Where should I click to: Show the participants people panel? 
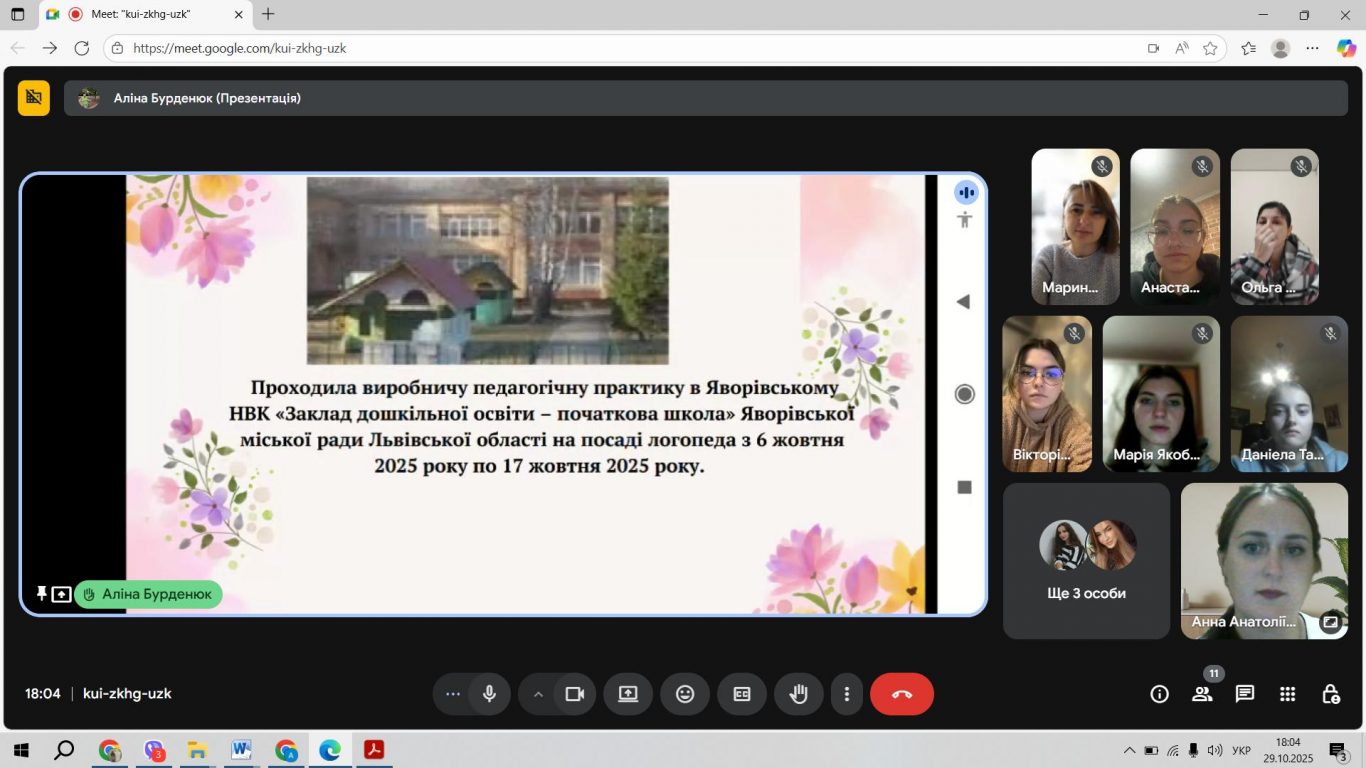(1202, 694)
